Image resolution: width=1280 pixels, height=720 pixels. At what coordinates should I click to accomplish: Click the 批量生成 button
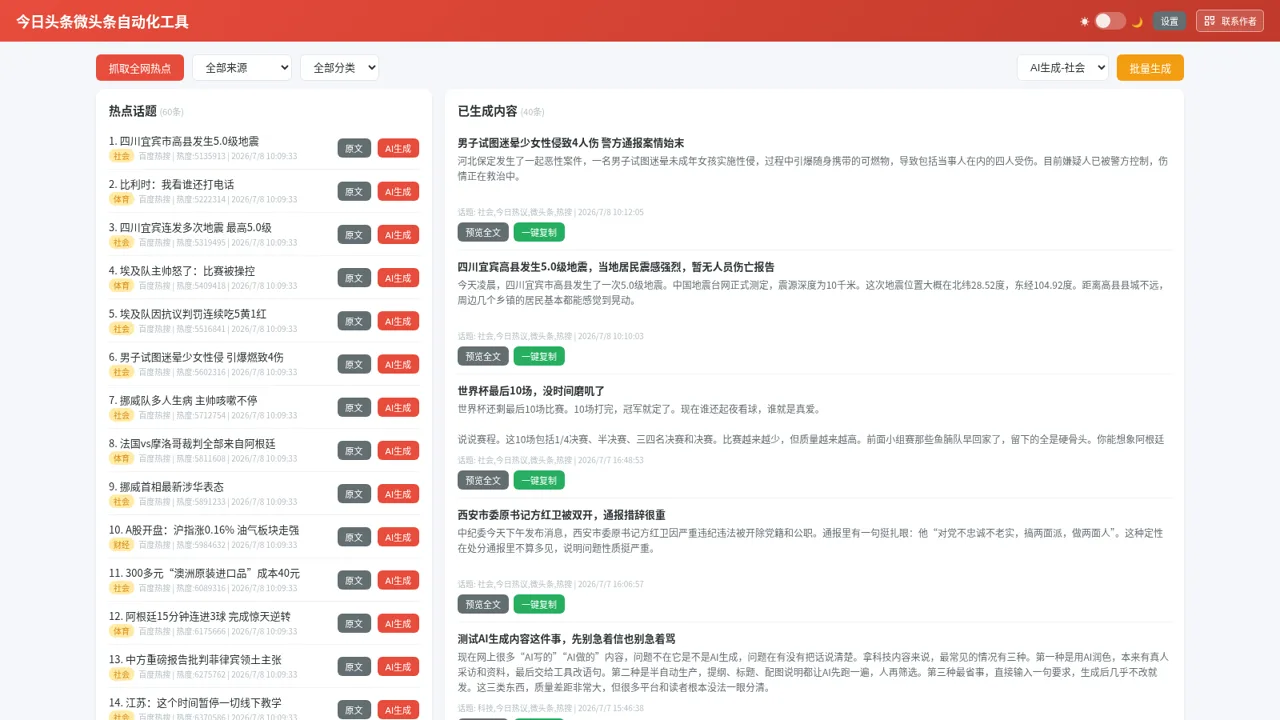1150,67
